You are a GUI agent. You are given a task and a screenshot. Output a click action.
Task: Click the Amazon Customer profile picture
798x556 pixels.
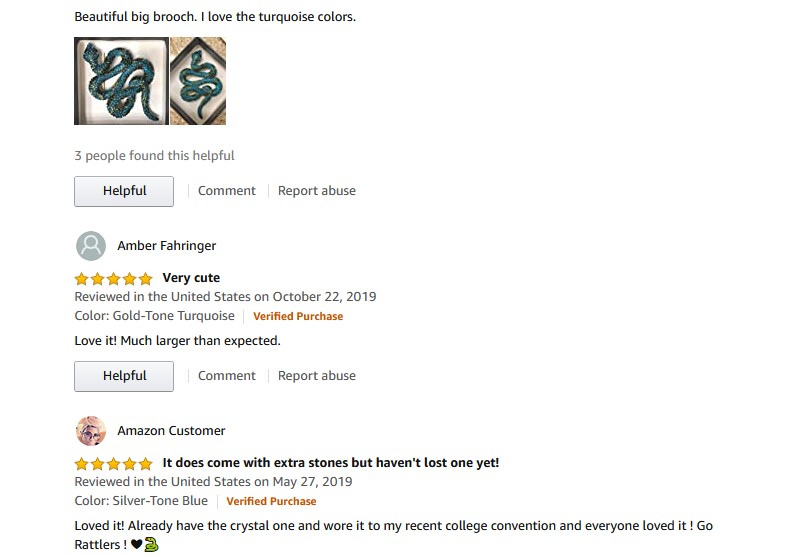tap(91, 431)
